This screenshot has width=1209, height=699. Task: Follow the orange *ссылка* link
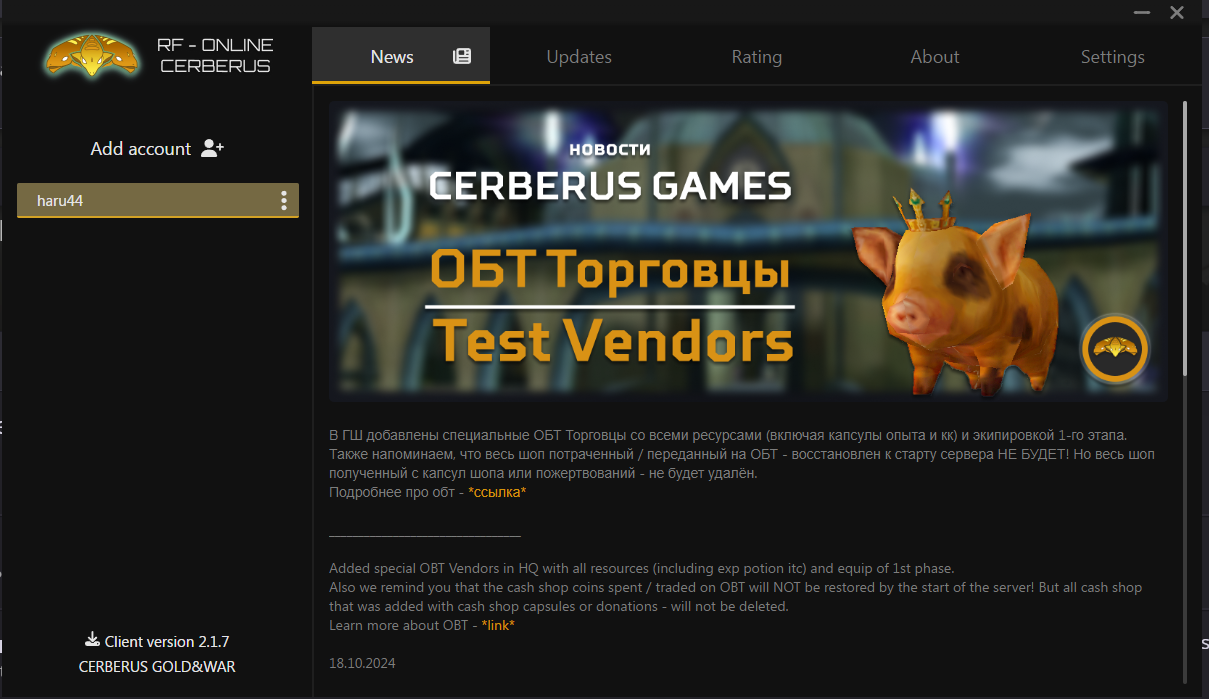(497, 492)
